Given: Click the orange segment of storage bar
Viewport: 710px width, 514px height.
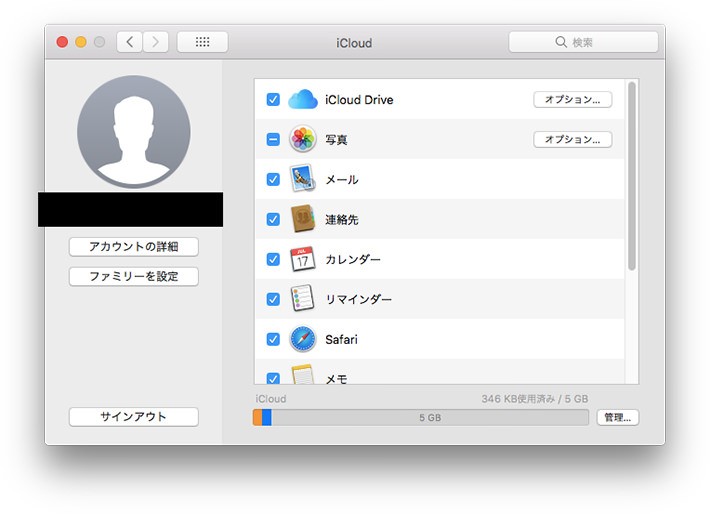Looking at the screenshot, I should 258,417.
